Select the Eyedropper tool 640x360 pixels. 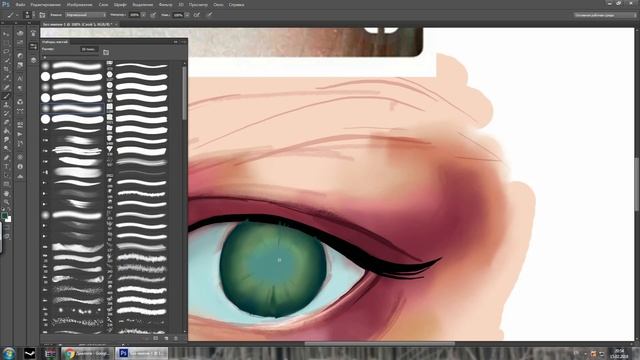7,78
